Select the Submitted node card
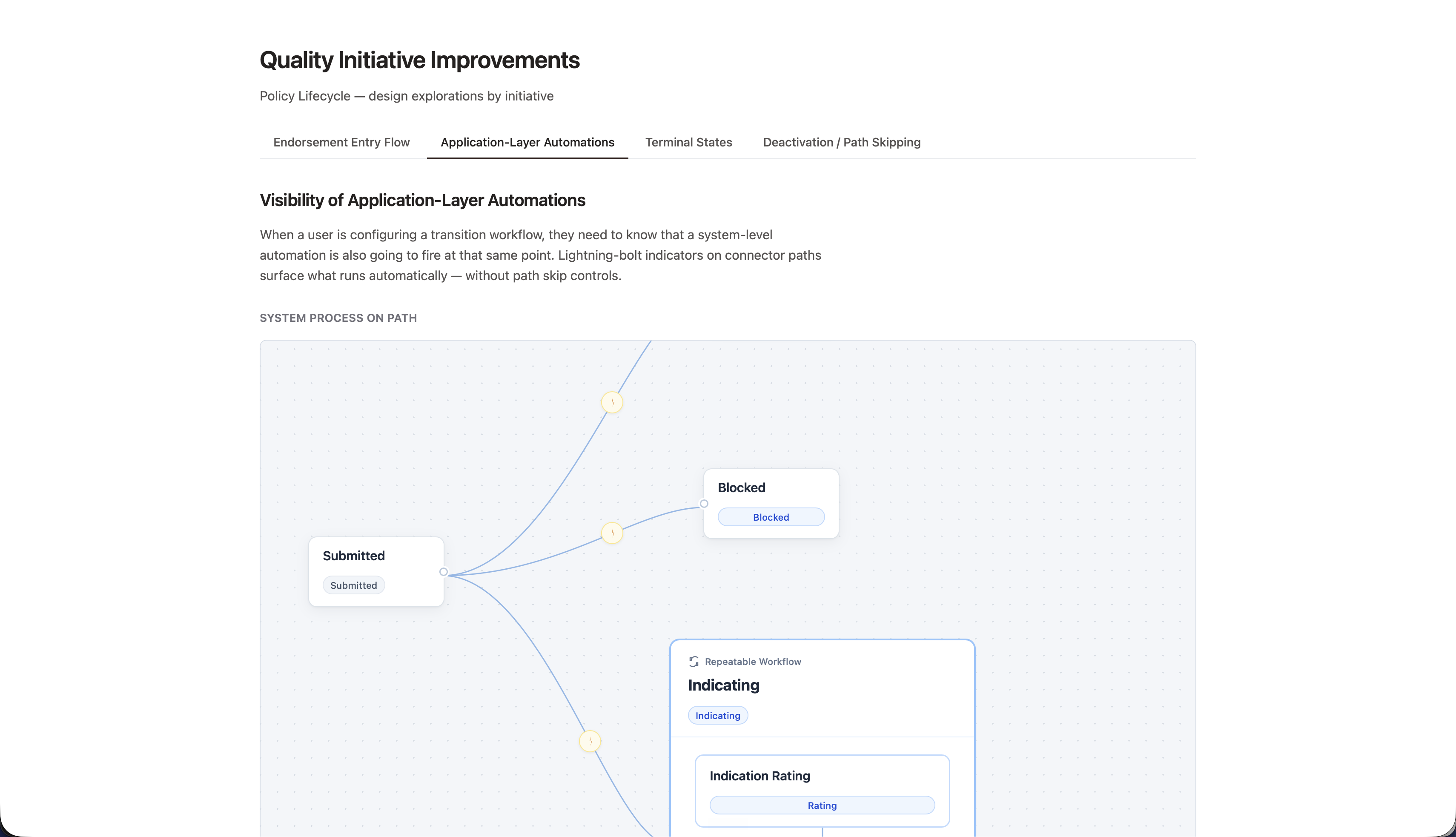1456x837 pixels. 376,571
